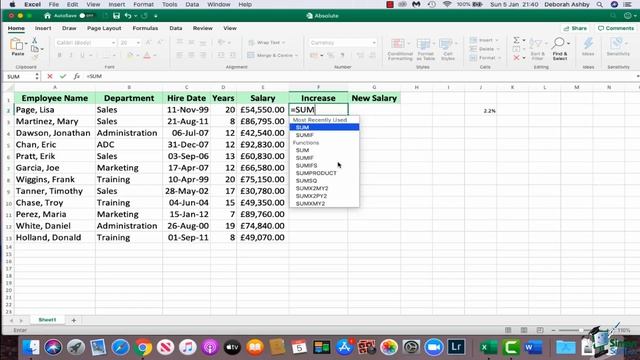Click the Paste clipboard icon
The width and height of the screenshot is (640, 360).
[x=17, y=44]
